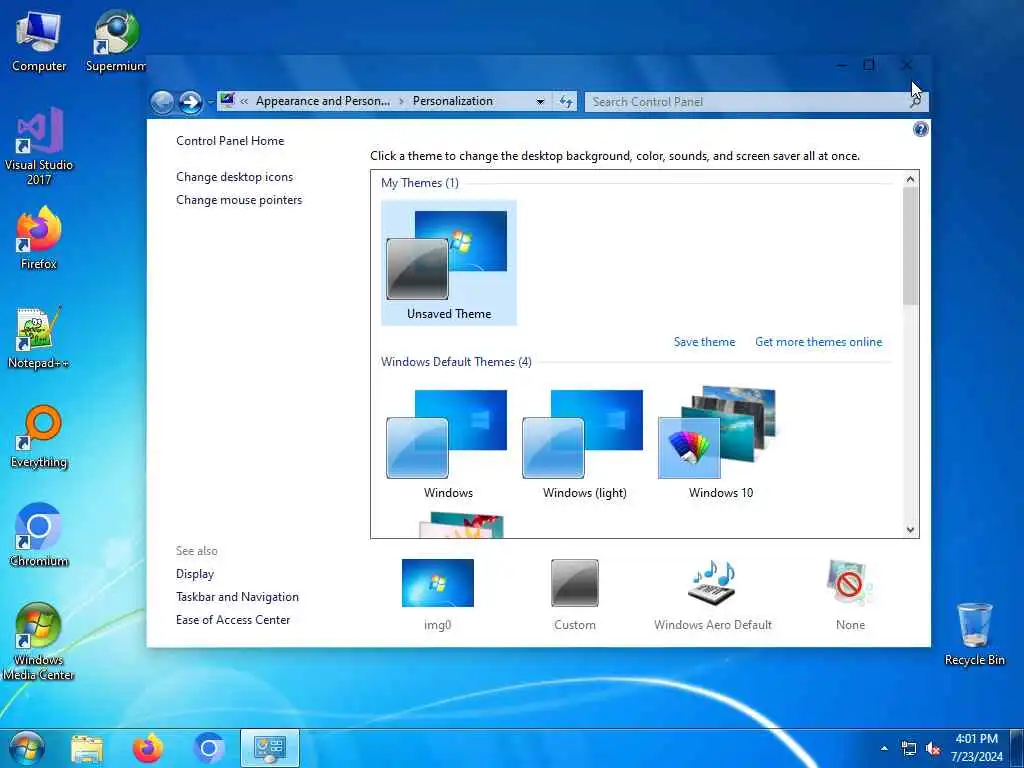Show hidden tray icons arrow
The image size is (1024, 768).
(884, 748)
